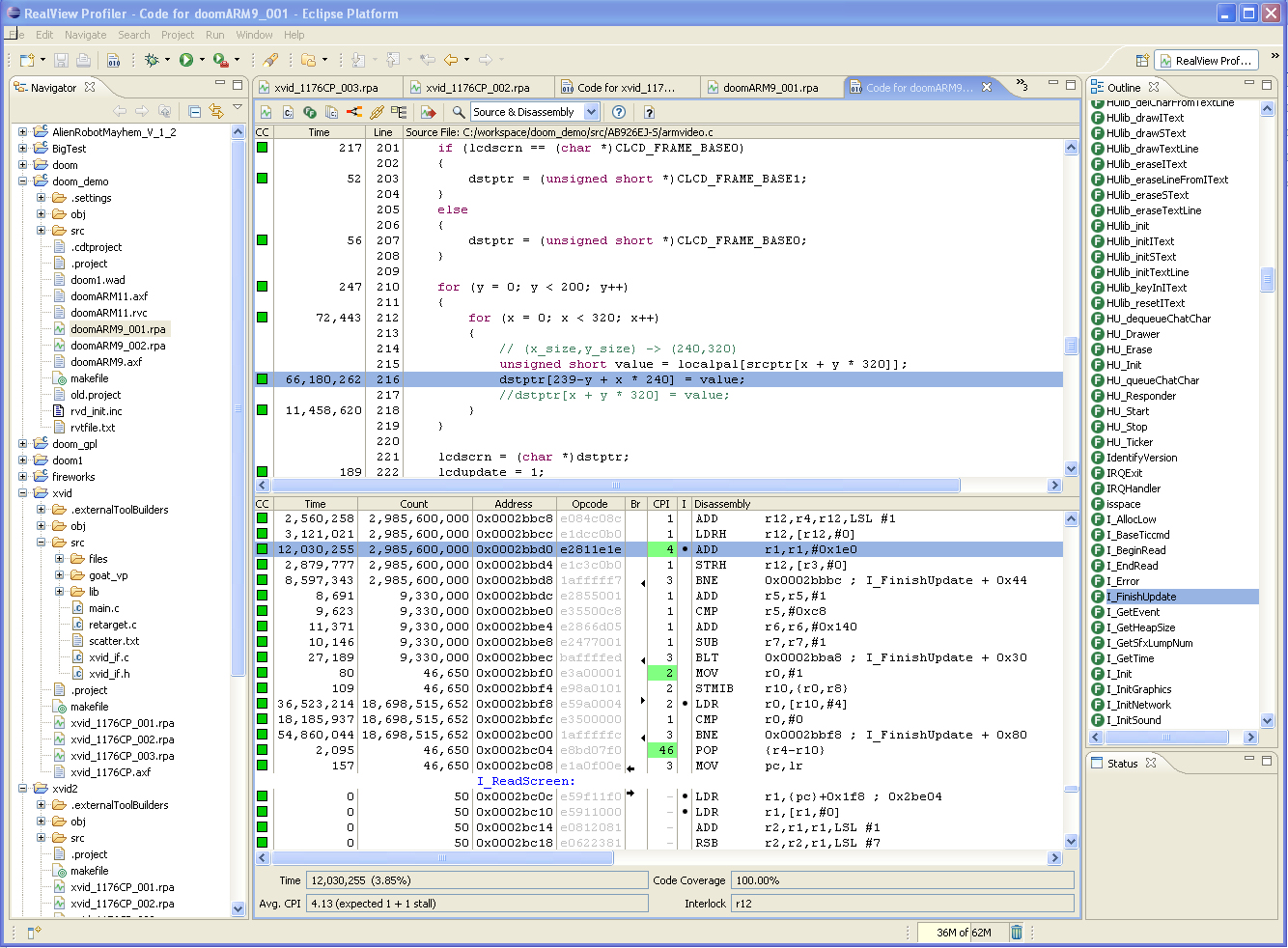Click the export chart arrow icon

point(429,112)
